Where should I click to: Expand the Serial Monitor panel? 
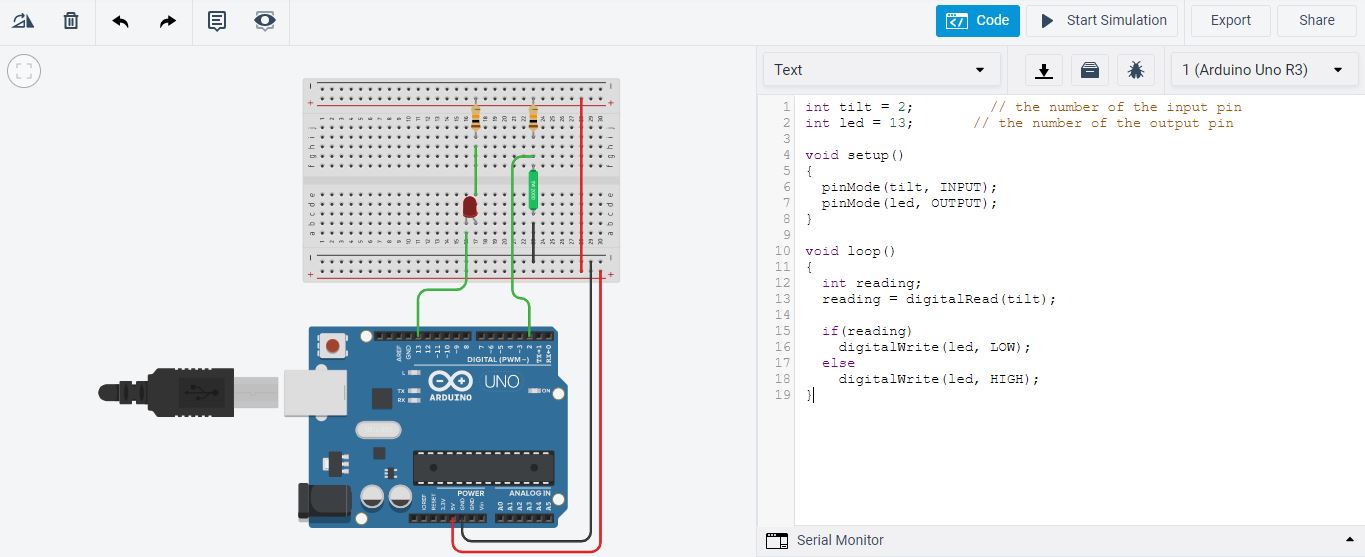1349,541
